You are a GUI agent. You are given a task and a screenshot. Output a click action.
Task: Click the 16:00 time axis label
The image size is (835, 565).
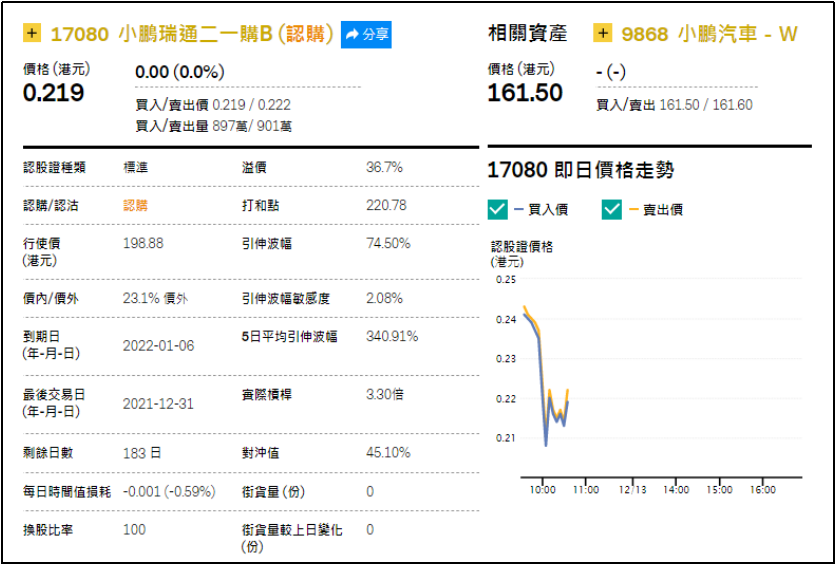[762, 489]
